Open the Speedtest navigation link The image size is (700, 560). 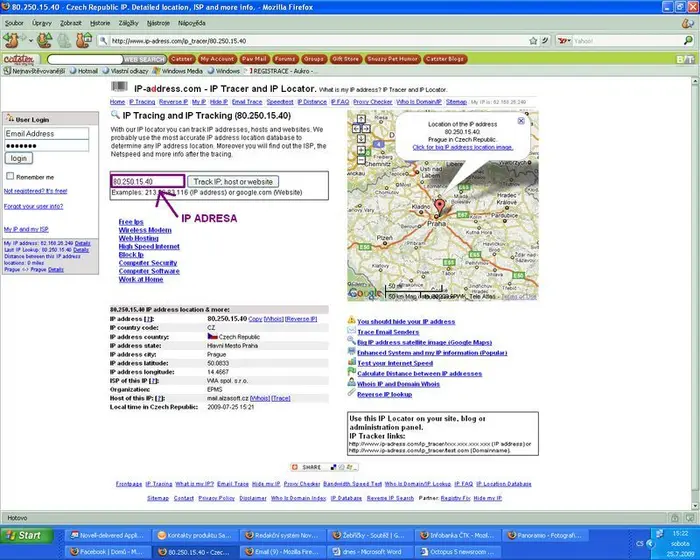pyautogui.click(x=280, y=102)
